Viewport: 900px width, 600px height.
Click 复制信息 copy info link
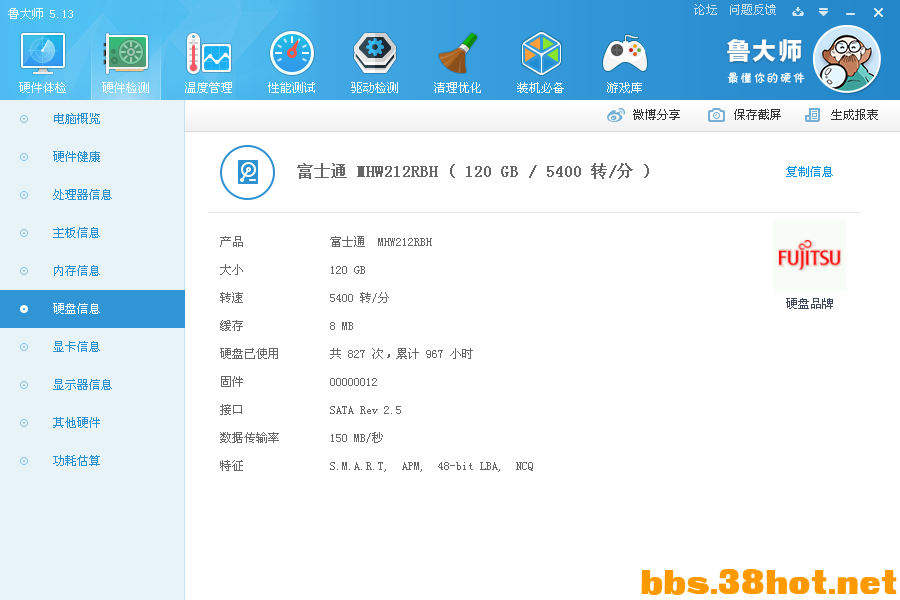click(x=809, y=172)
